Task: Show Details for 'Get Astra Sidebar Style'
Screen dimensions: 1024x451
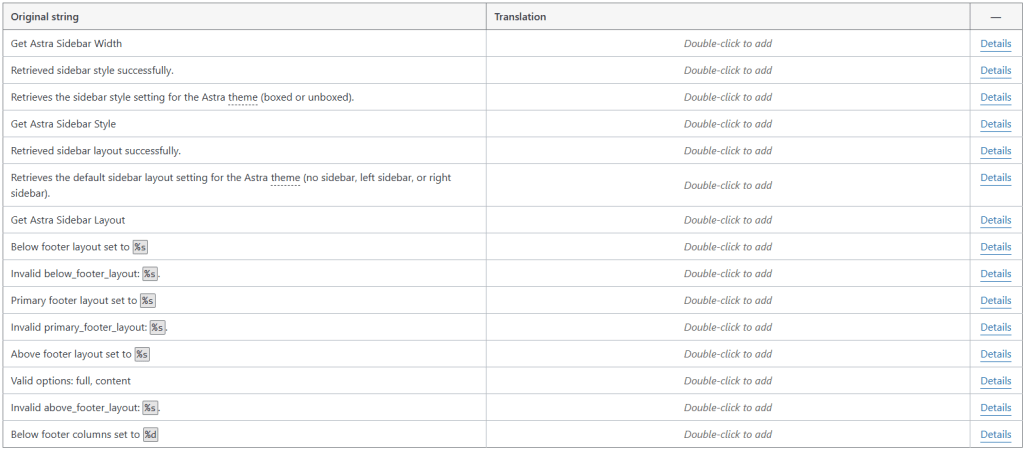Action: (x=995, y=124)
